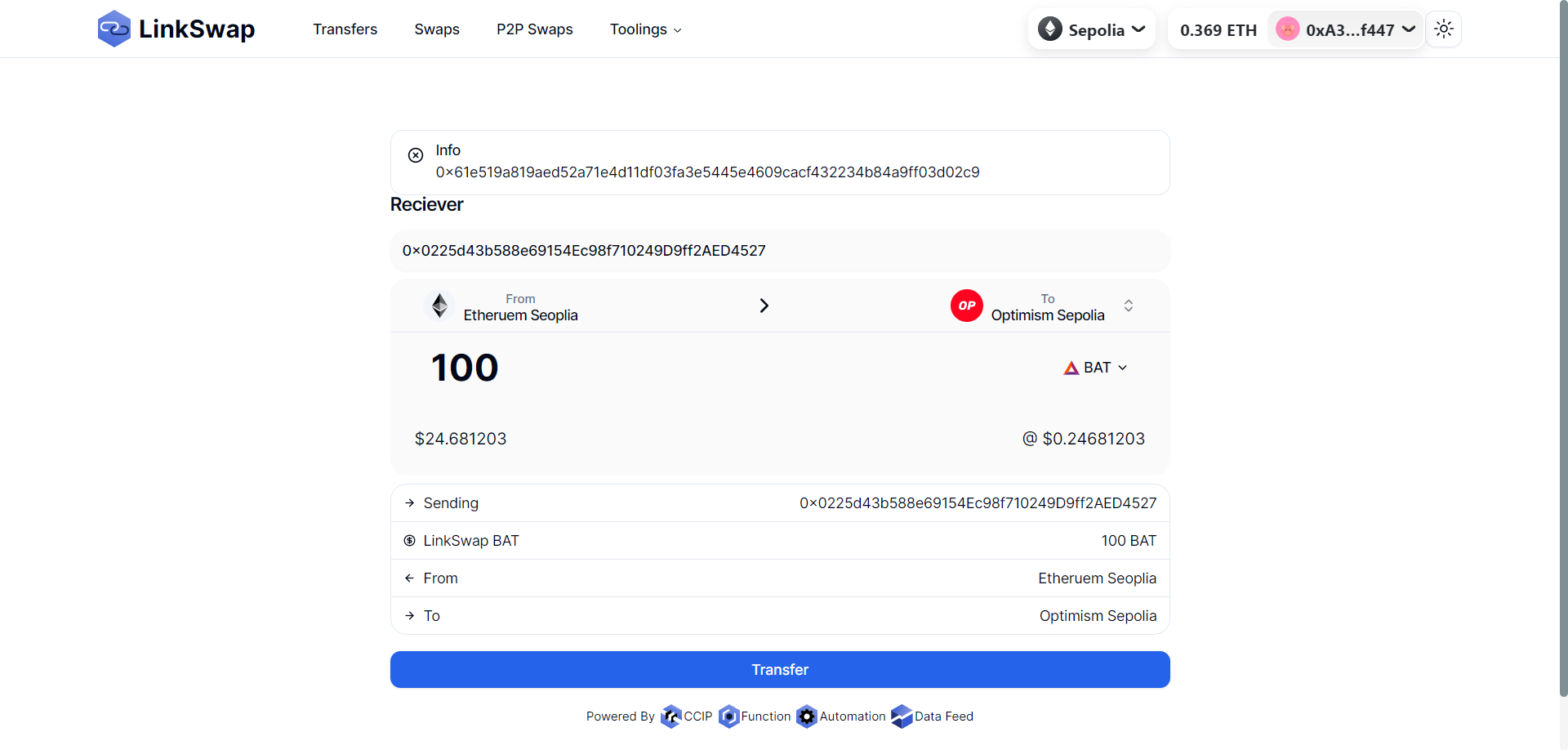Navigate to P2P Swaps
1568x750 pixels.
coord(535,29)
